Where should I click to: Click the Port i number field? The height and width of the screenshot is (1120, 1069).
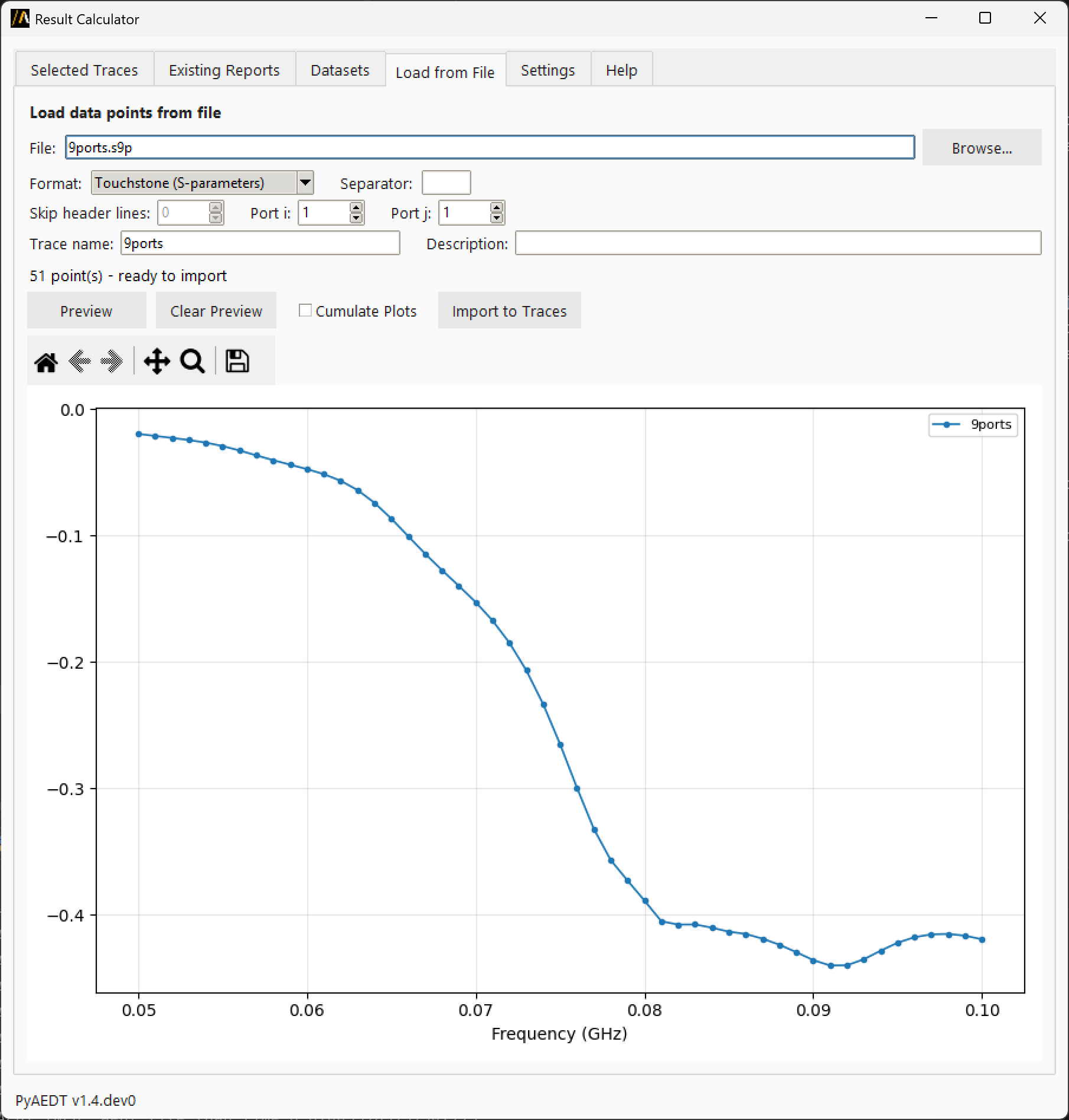324,213
